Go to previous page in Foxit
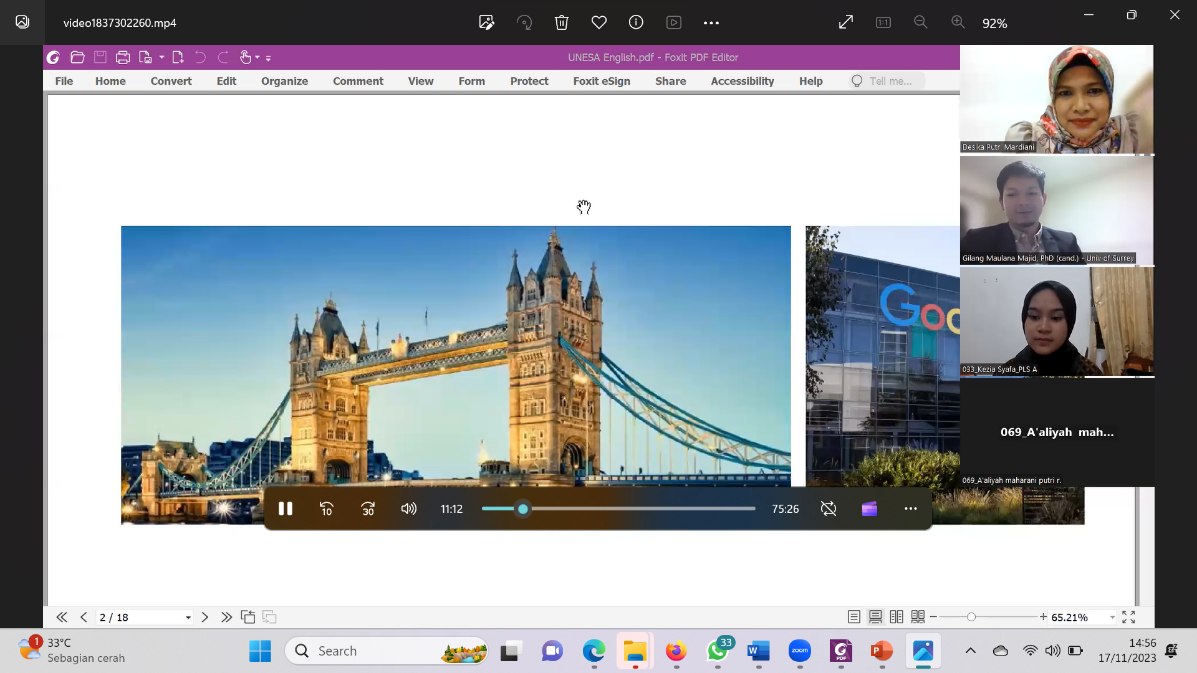 click(x=84, y=617)
